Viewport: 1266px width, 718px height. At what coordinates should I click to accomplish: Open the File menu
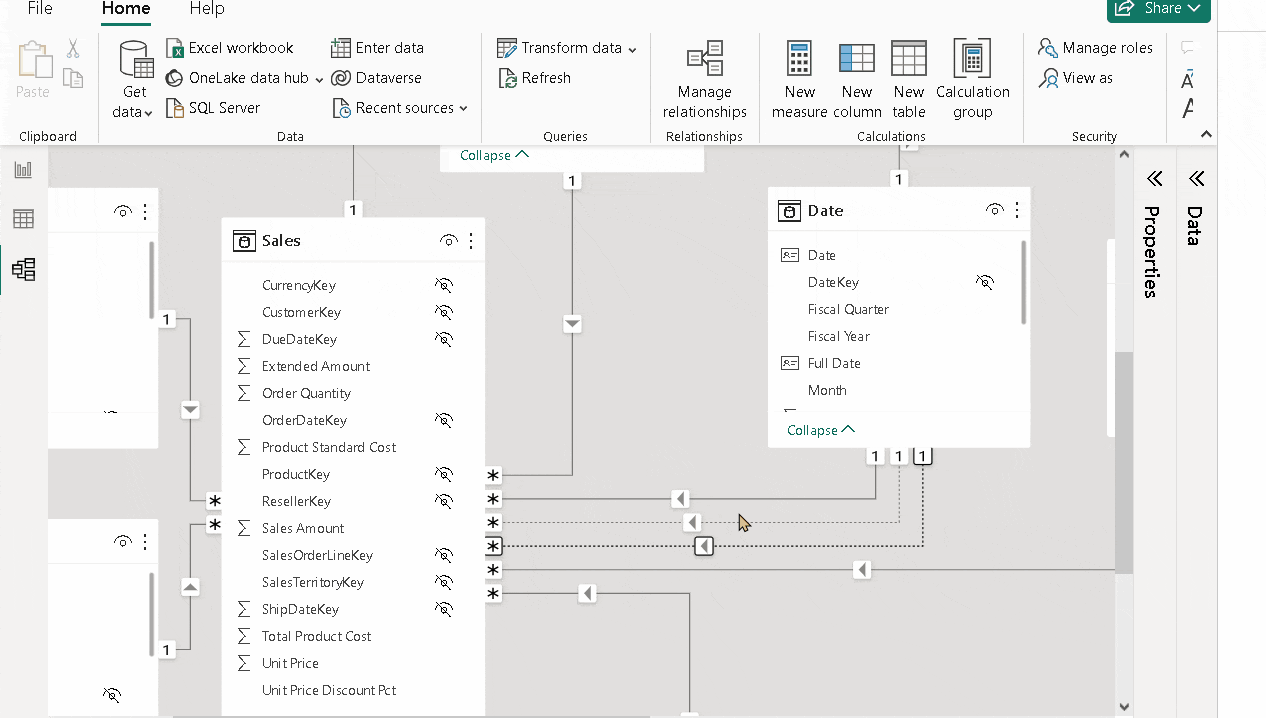(40, 9)
